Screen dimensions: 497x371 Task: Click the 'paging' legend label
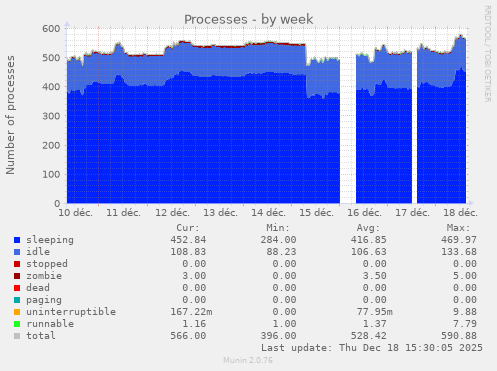(44, 300)
